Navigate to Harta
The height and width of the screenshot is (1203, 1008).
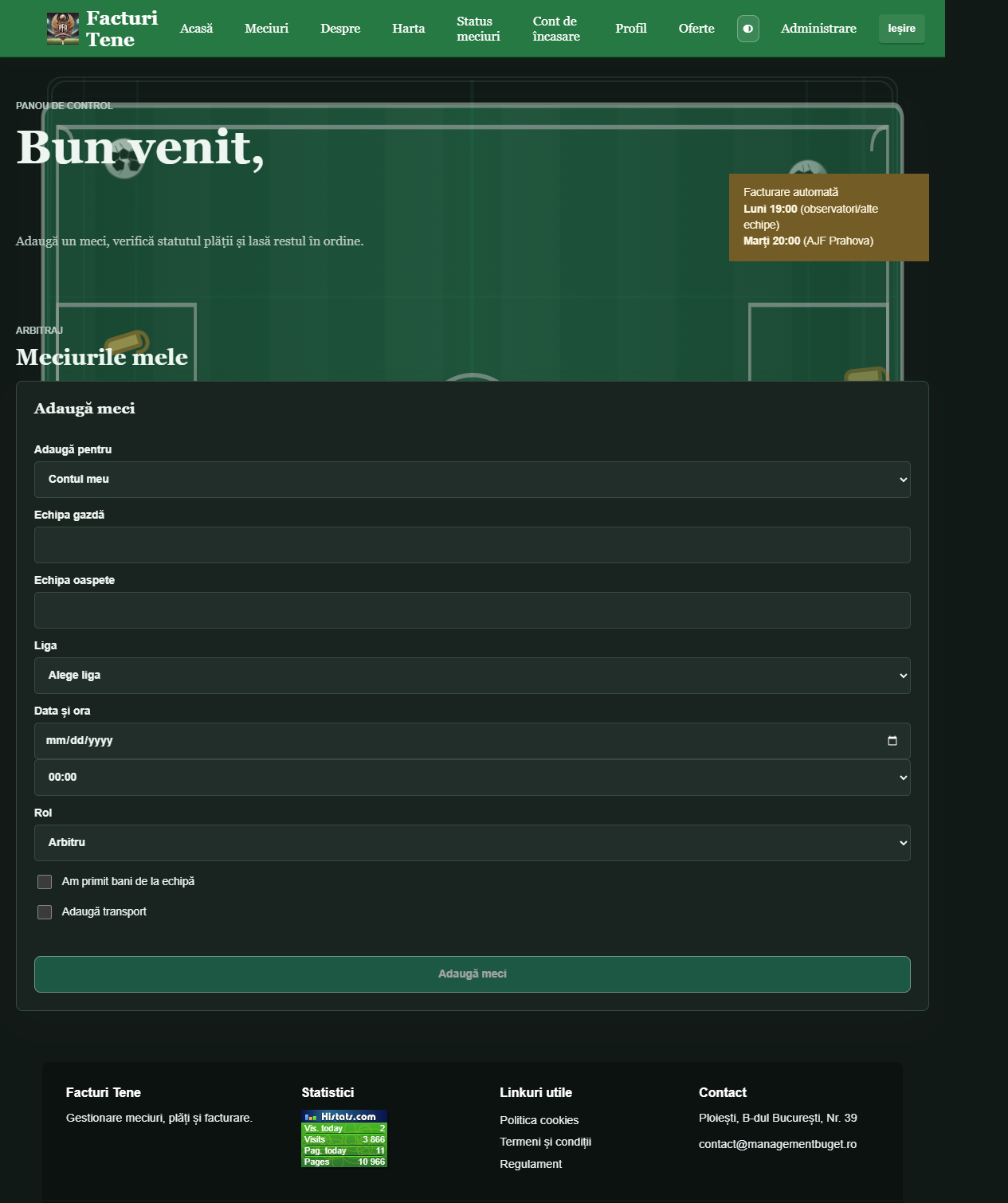tap(408, 29)
